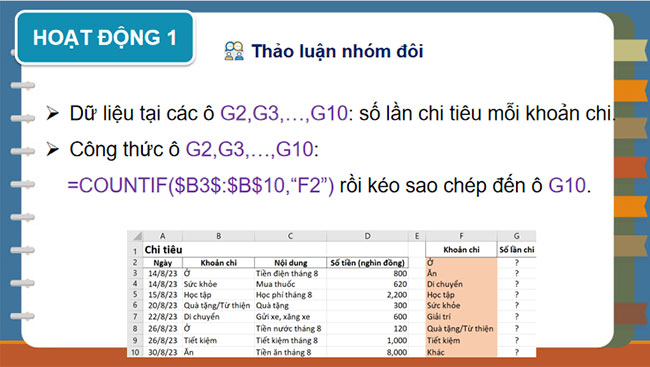Click 'Mua thuốc' cell
650x367 pixels.
pyautogui.click(x=290, y=284)
